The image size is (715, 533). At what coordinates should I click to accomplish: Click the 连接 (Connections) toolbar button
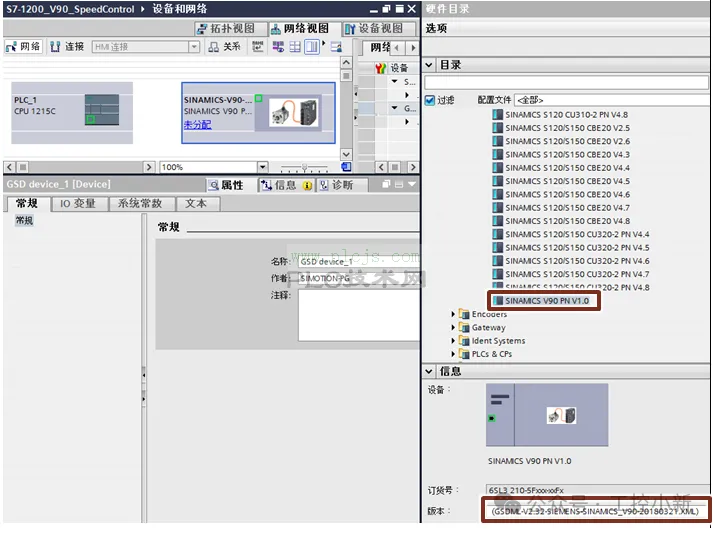pos(67,47)
